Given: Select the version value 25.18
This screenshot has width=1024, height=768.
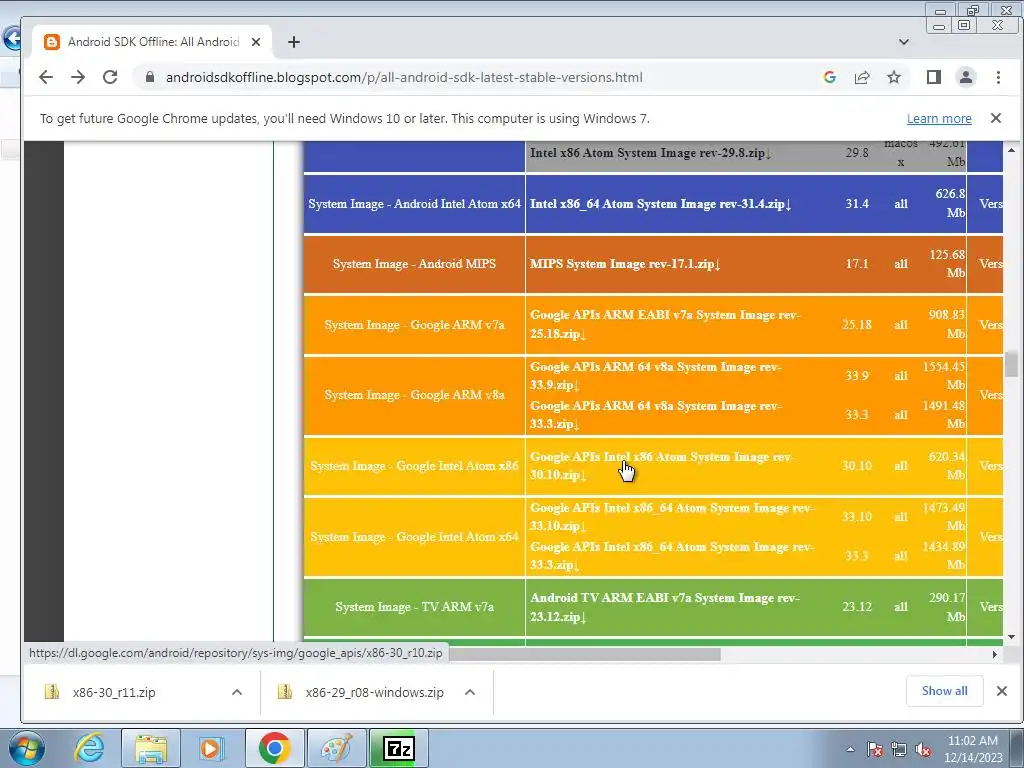Looking at the screenshot, I should tap(857, 325).
